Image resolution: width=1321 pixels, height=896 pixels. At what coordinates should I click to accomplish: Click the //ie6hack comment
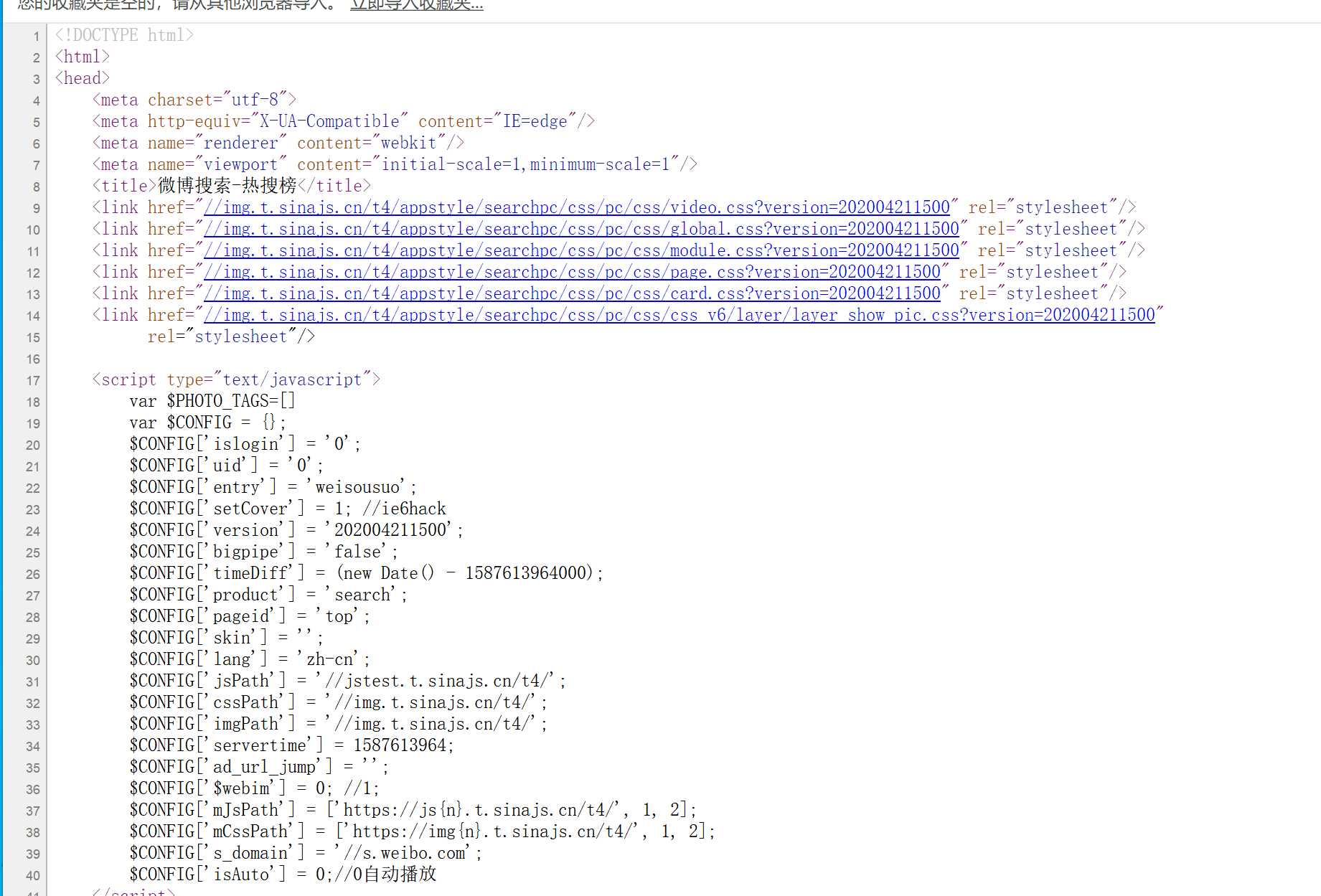[x=404, y=509]
